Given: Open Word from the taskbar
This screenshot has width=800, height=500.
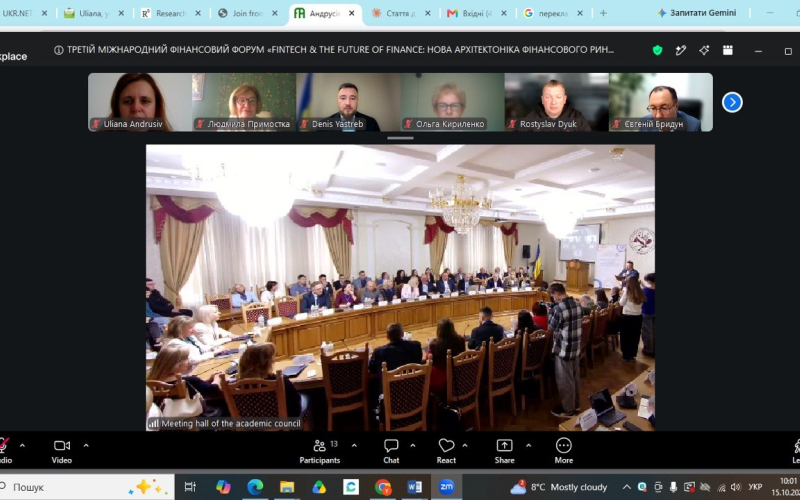Looking at the screenshot, I should 415,487.
